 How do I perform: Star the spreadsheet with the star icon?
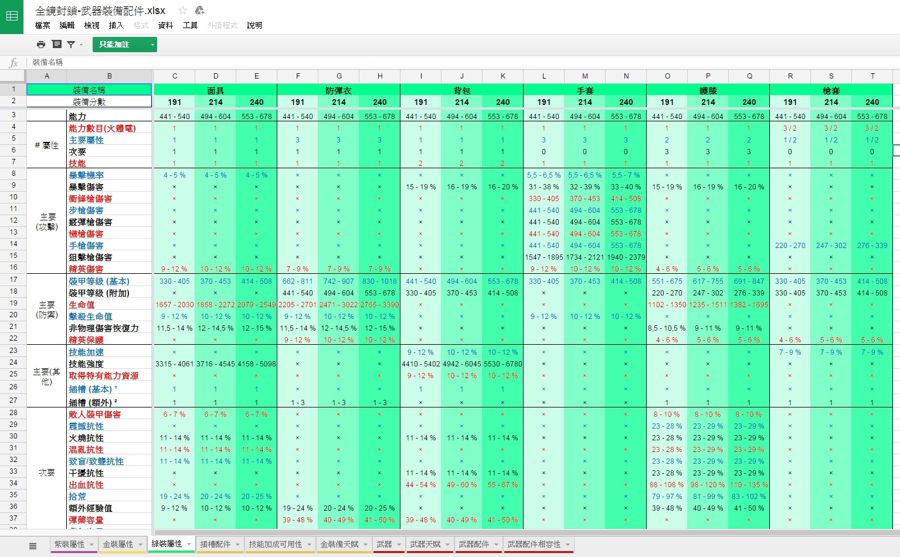point(183,10)
